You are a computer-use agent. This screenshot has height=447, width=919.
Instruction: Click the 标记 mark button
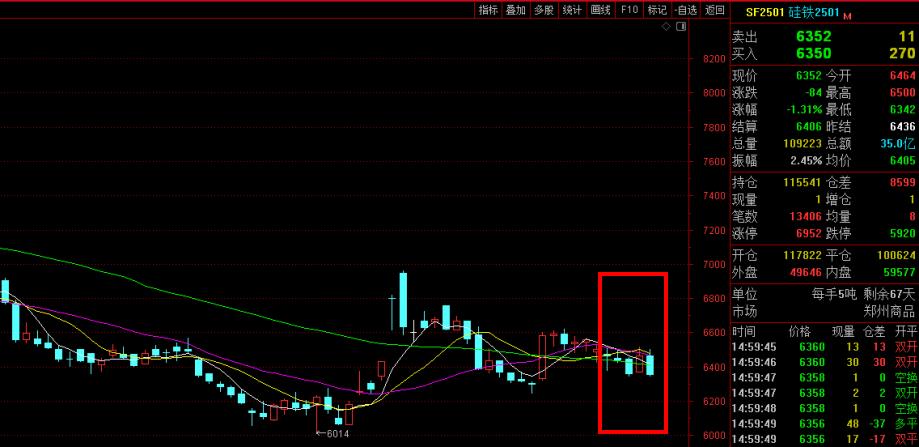tap(657, 10)
